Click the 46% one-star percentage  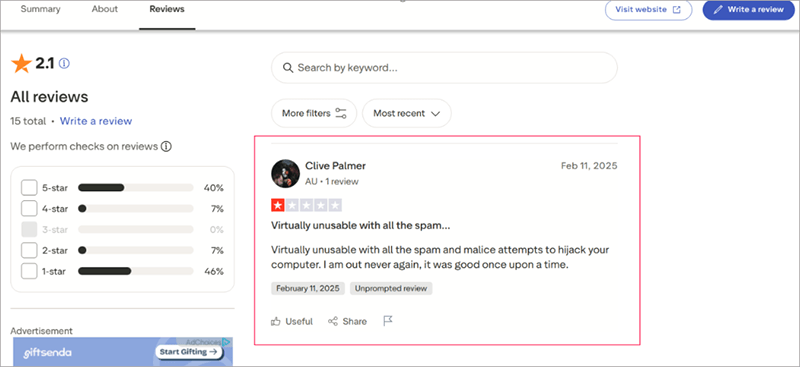(213, 272)
